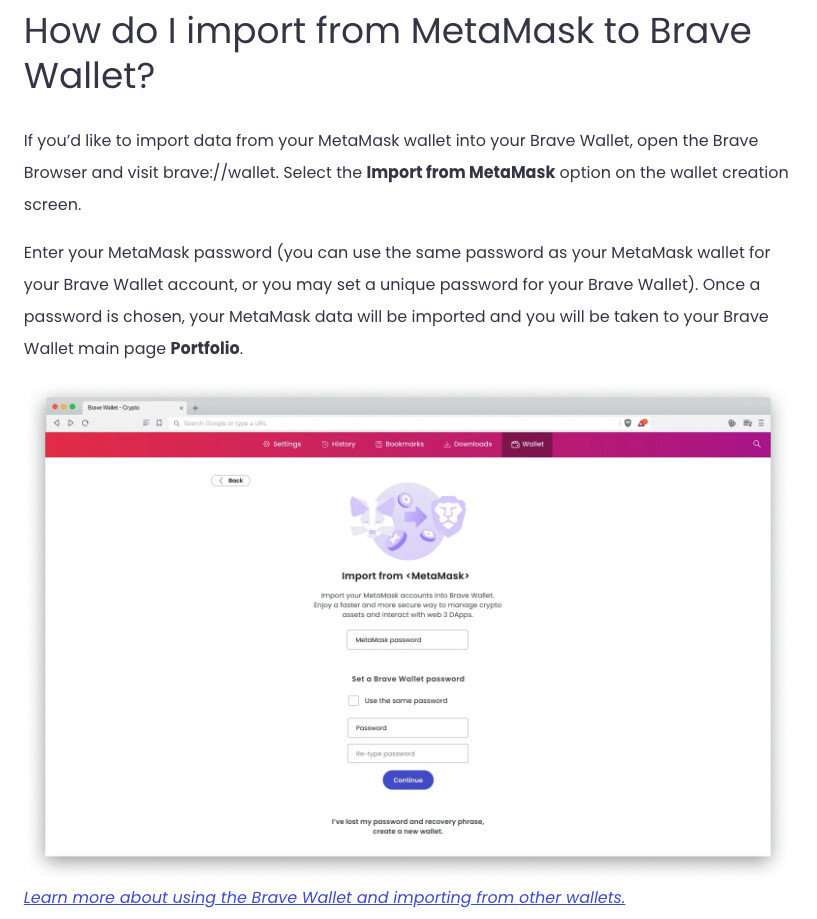Screen dimensions: 817x919
Task: Close the Brave Wallet - Crypto tab
Action: [181, 407]
